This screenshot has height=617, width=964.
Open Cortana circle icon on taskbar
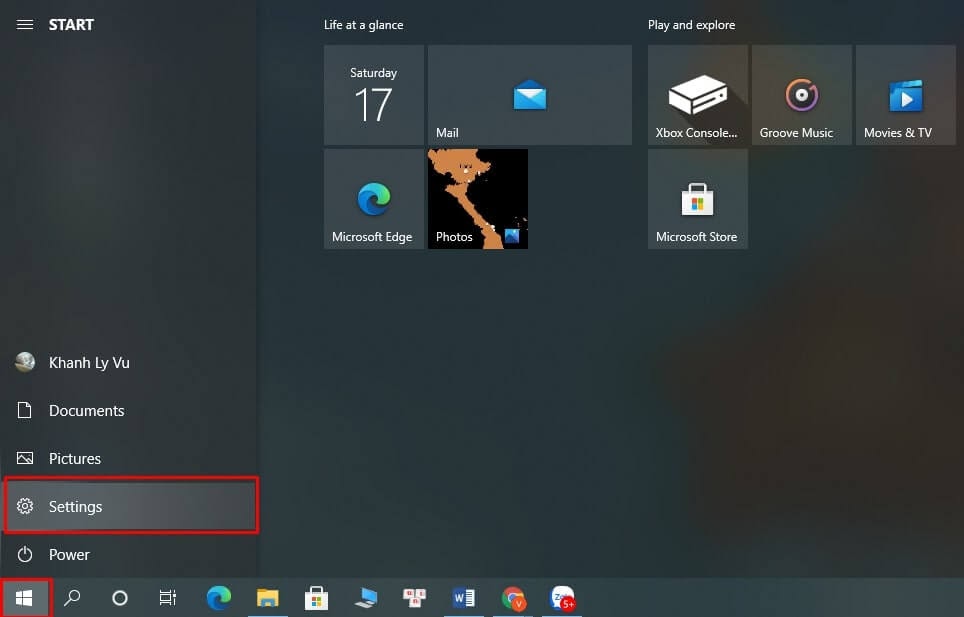tap(120, 597)
